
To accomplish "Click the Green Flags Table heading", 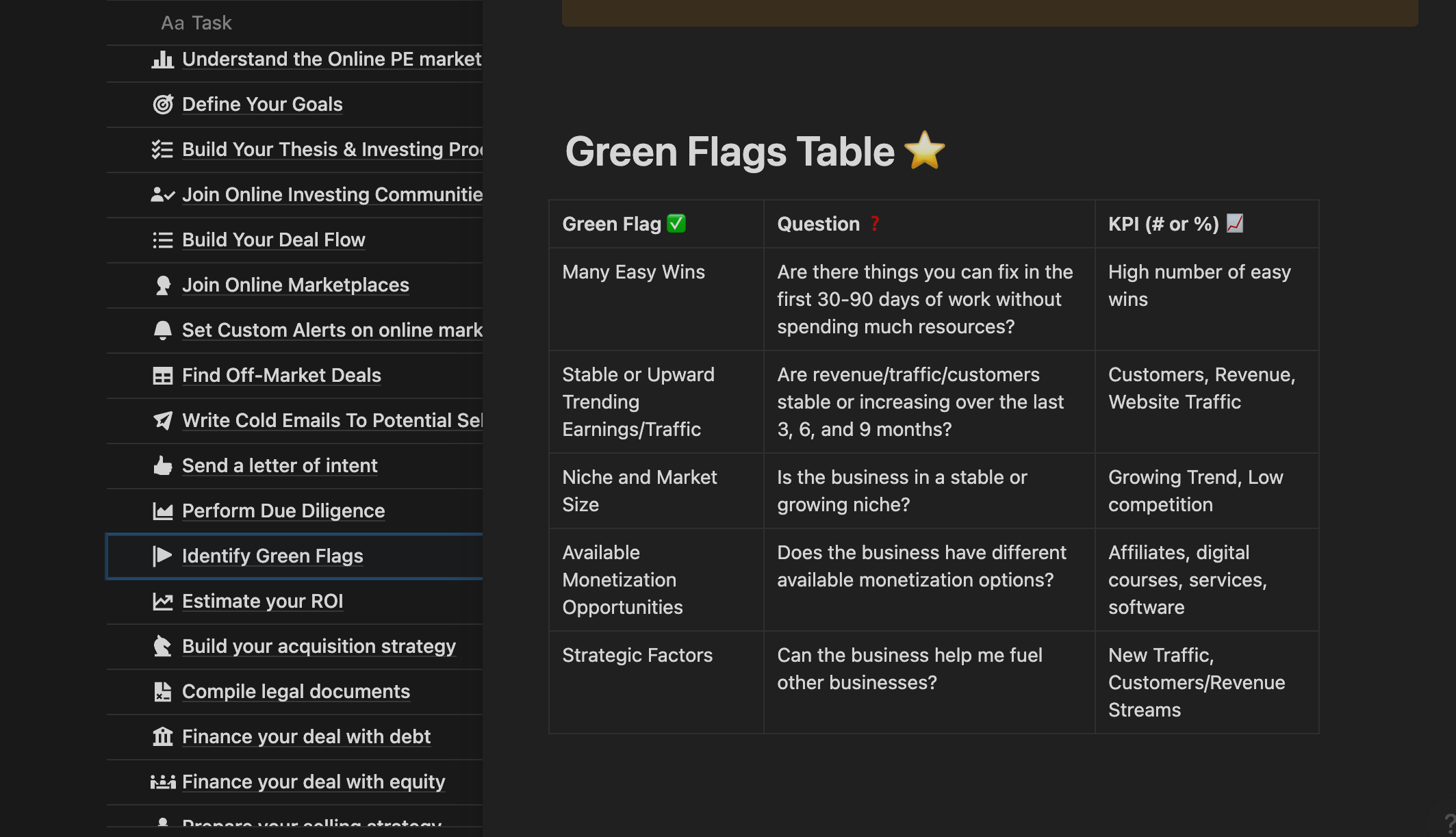I will (x=754, y=151).
